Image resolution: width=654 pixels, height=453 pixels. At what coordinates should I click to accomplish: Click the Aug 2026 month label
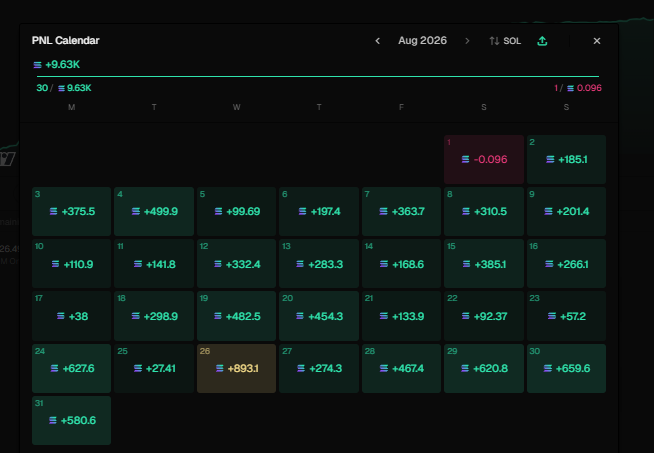pos(422,40)
